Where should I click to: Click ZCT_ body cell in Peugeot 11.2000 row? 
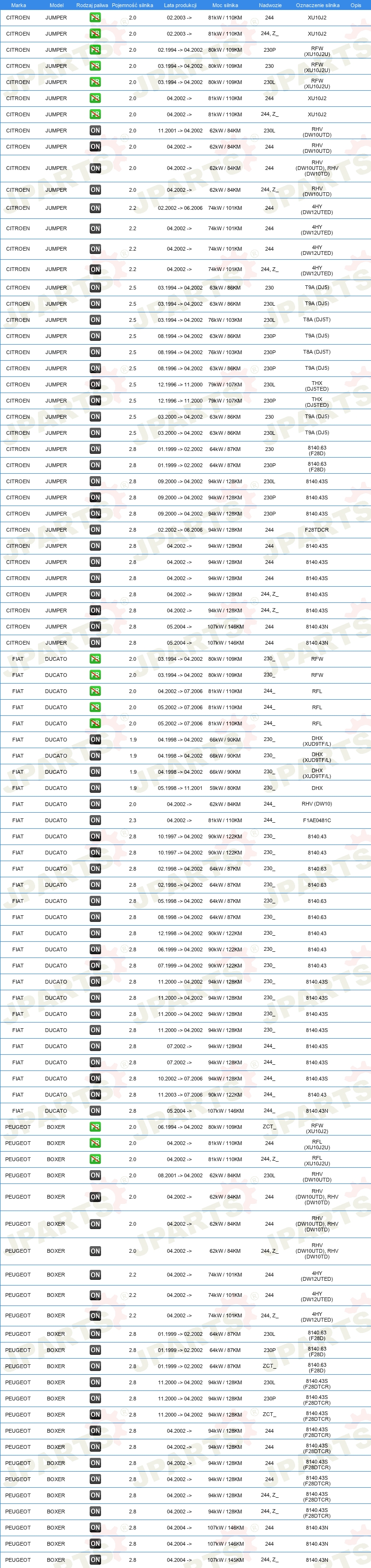(x=269, y=1414)
